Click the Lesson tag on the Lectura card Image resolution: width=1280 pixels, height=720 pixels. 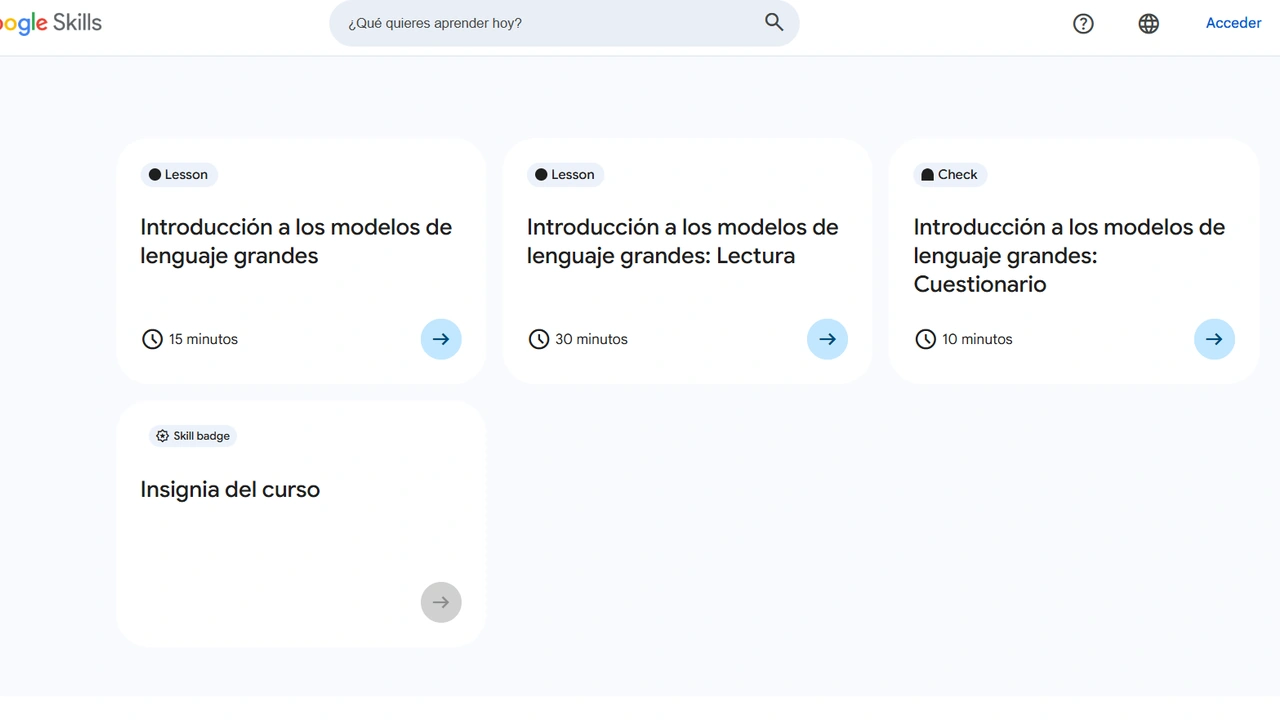pos(565,174)
